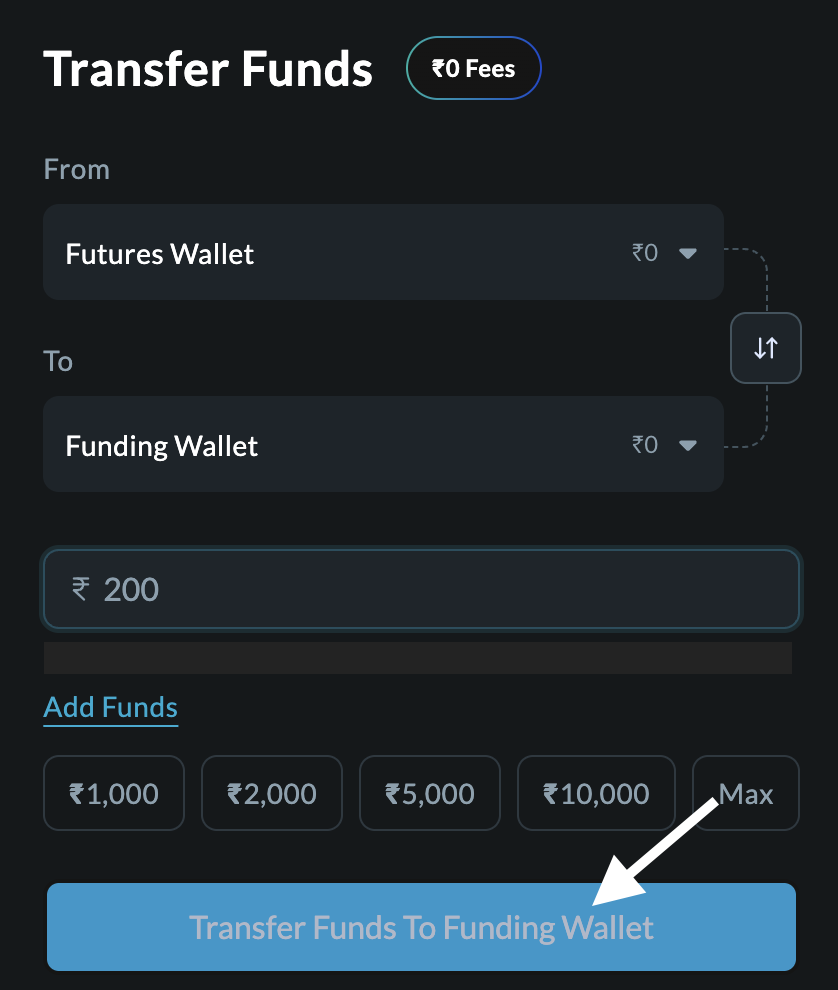
Task: Expand the Funding Wallet dropdown arrow
Action: 688,445
